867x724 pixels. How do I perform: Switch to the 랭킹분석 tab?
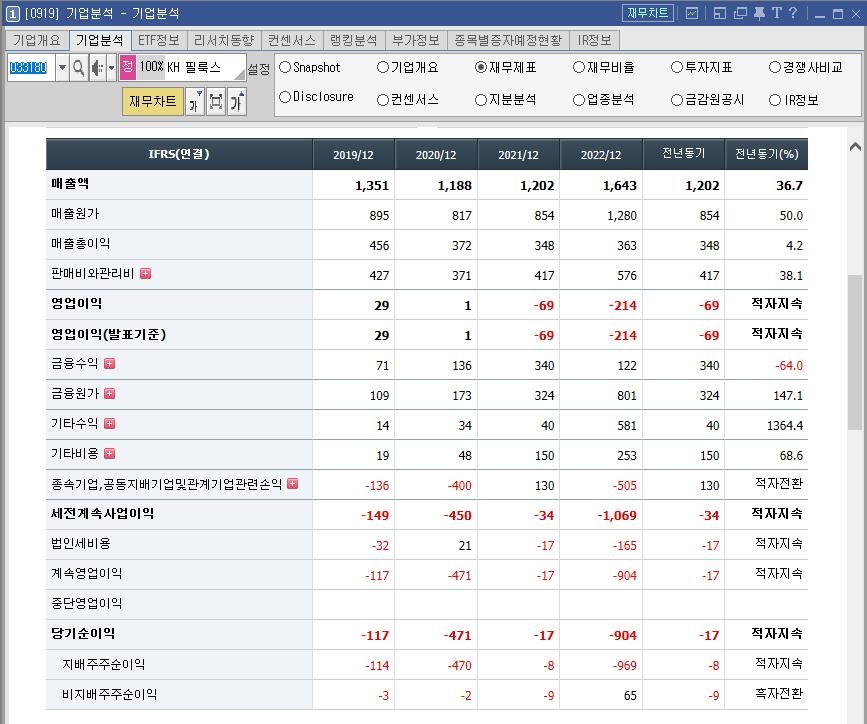coord(354,40)
